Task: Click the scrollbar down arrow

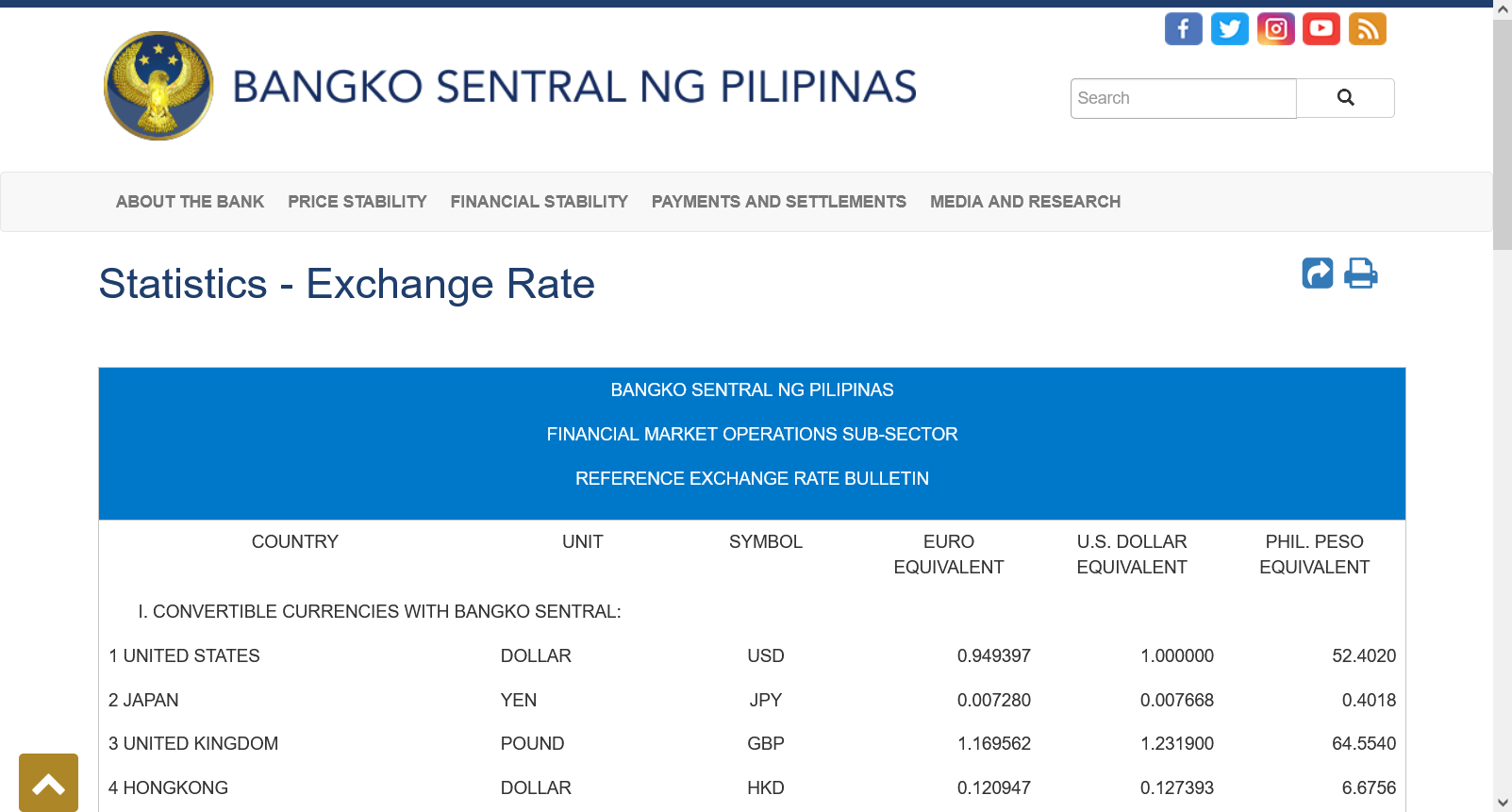Action: point(1503,803)
